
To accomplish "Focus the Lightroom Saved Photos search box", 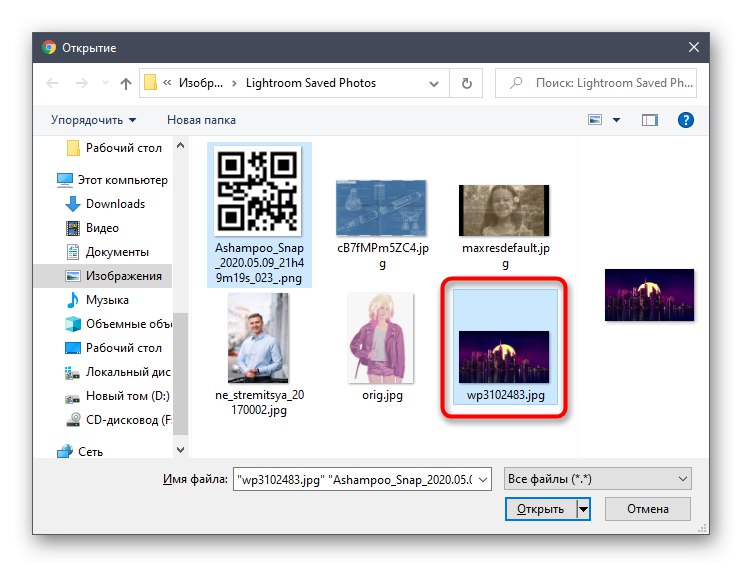I will pos(596,83).
